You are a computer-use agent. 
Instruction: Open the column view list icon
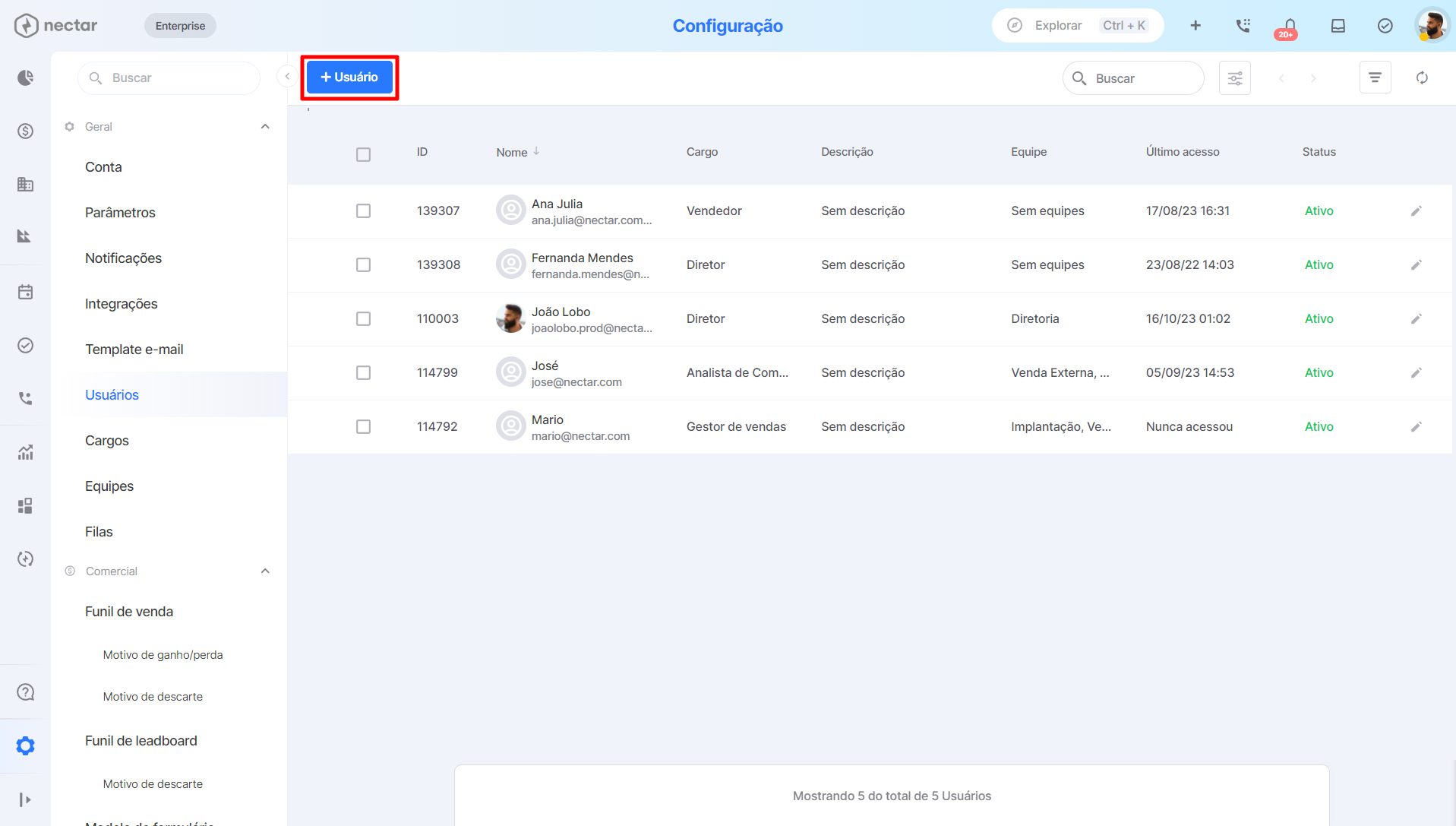click(x=1375, y=78)
